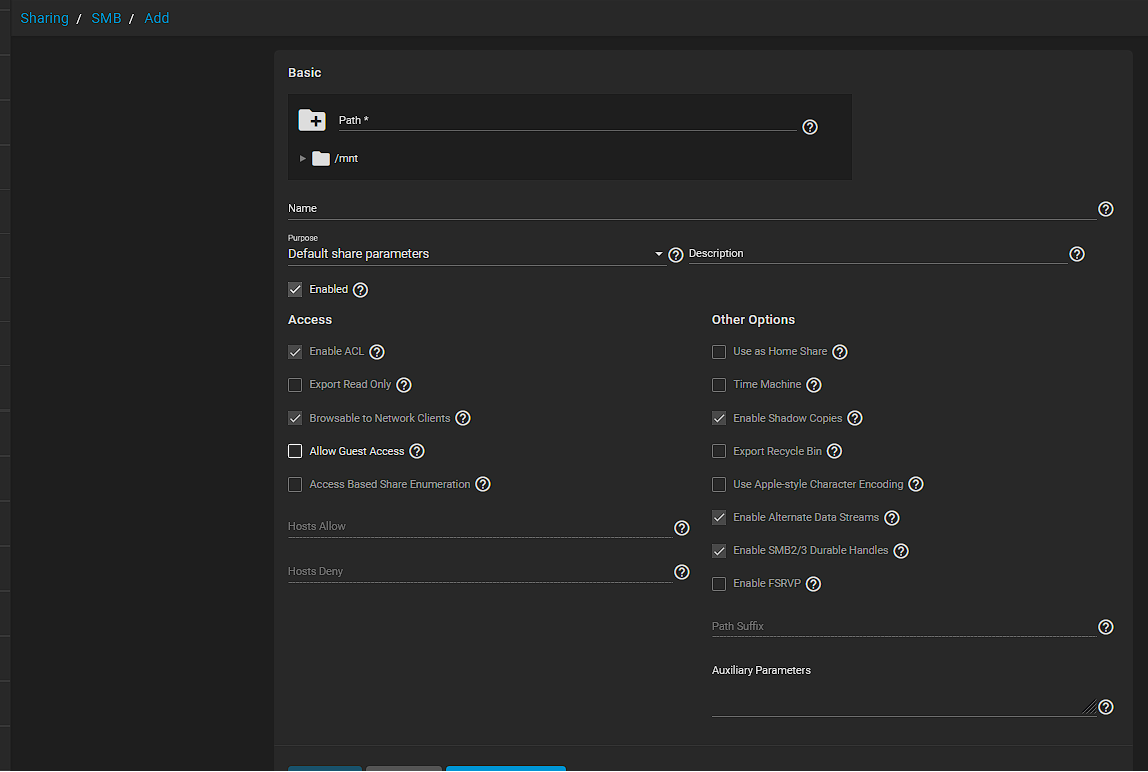The width and height of the screenshot is (1148, 772).
Task: Click the Add breadcrumb
Action: [157, 18]
